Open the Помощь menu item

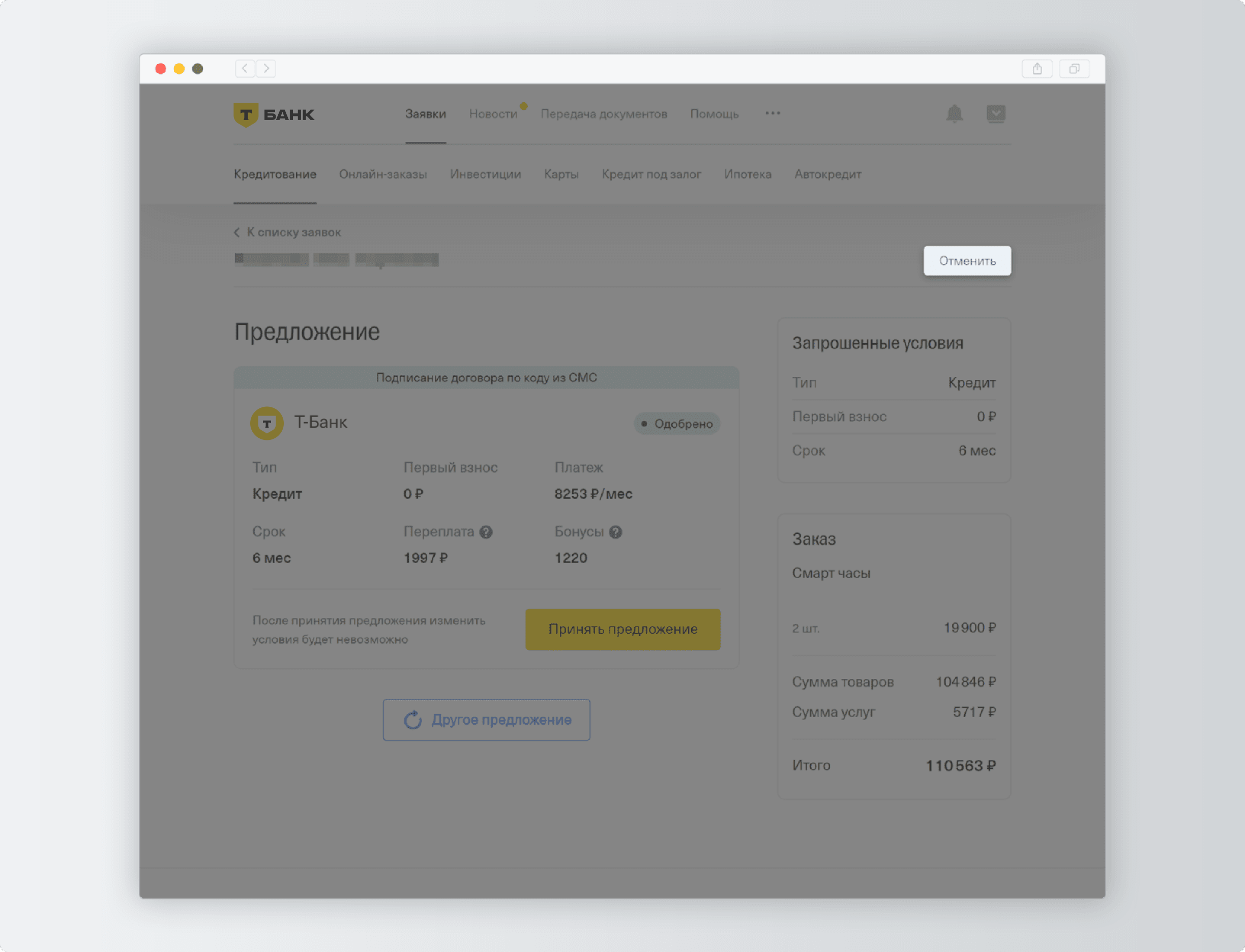tap(715, 114)
